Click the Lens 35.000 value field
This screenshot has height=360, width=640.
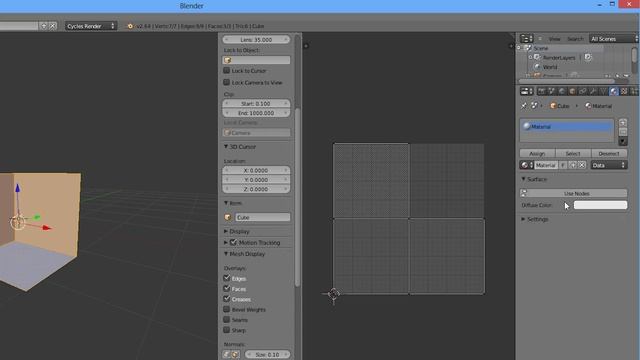click(256, 40)
